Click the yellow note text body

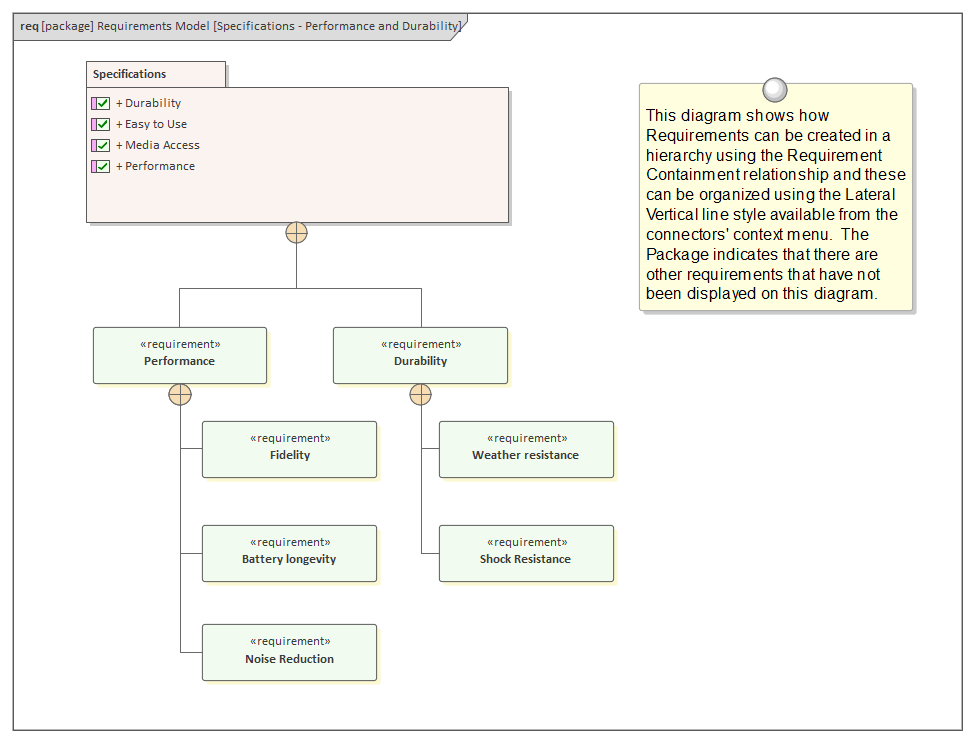(x=775, y=205)
